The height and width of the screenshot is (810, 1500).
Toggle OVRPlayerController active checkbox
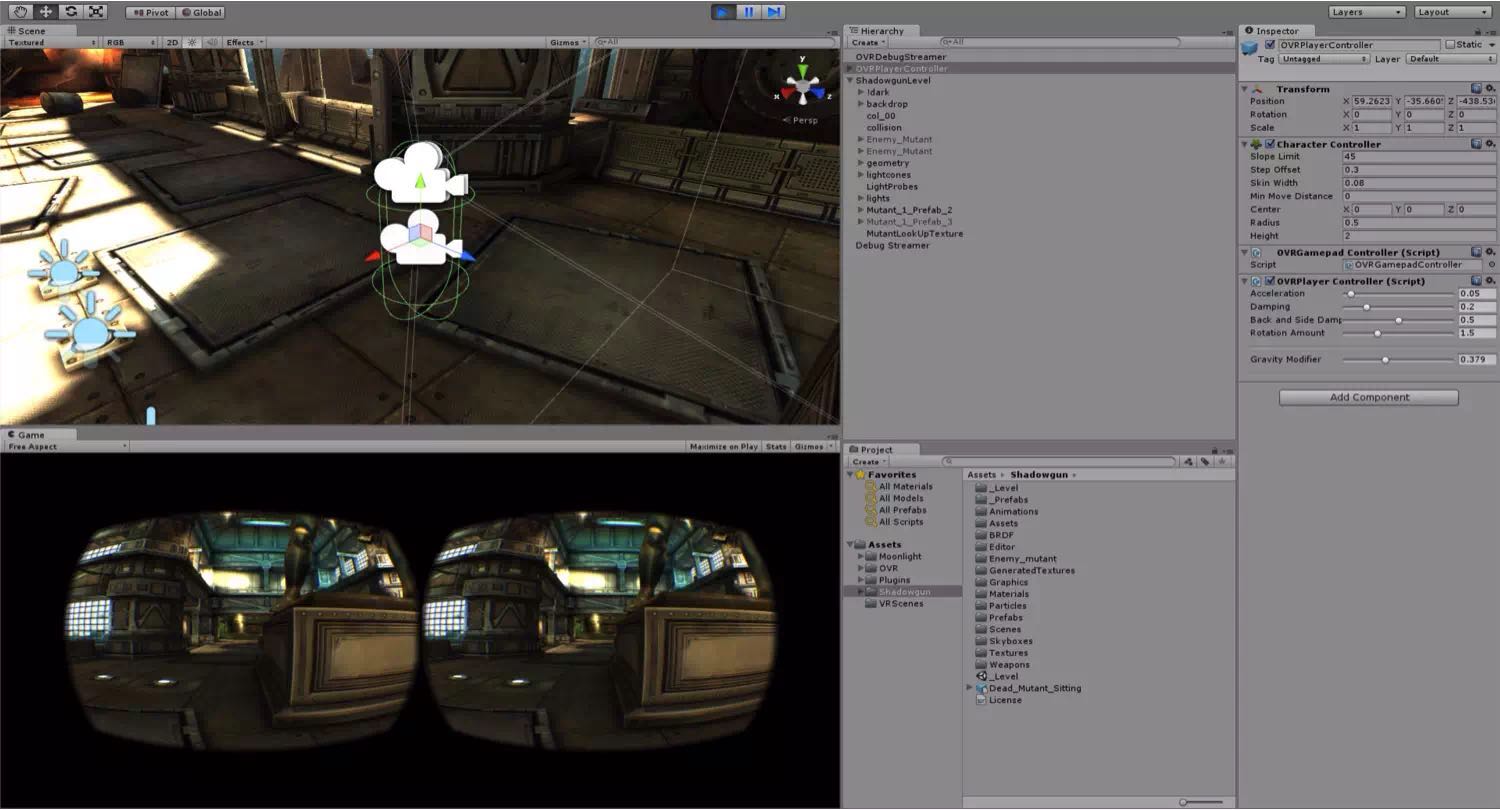click(x=1270, y=45)
